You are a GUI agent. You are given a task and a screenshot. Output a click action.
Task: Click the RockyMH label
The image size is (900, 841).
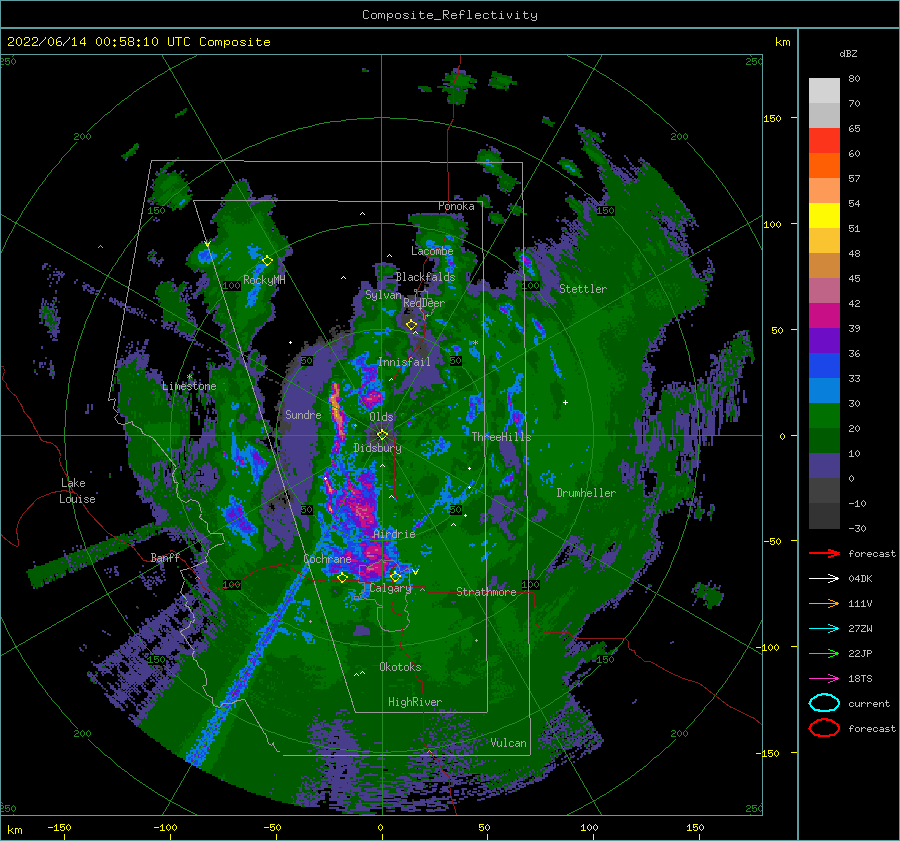point(264,280)
